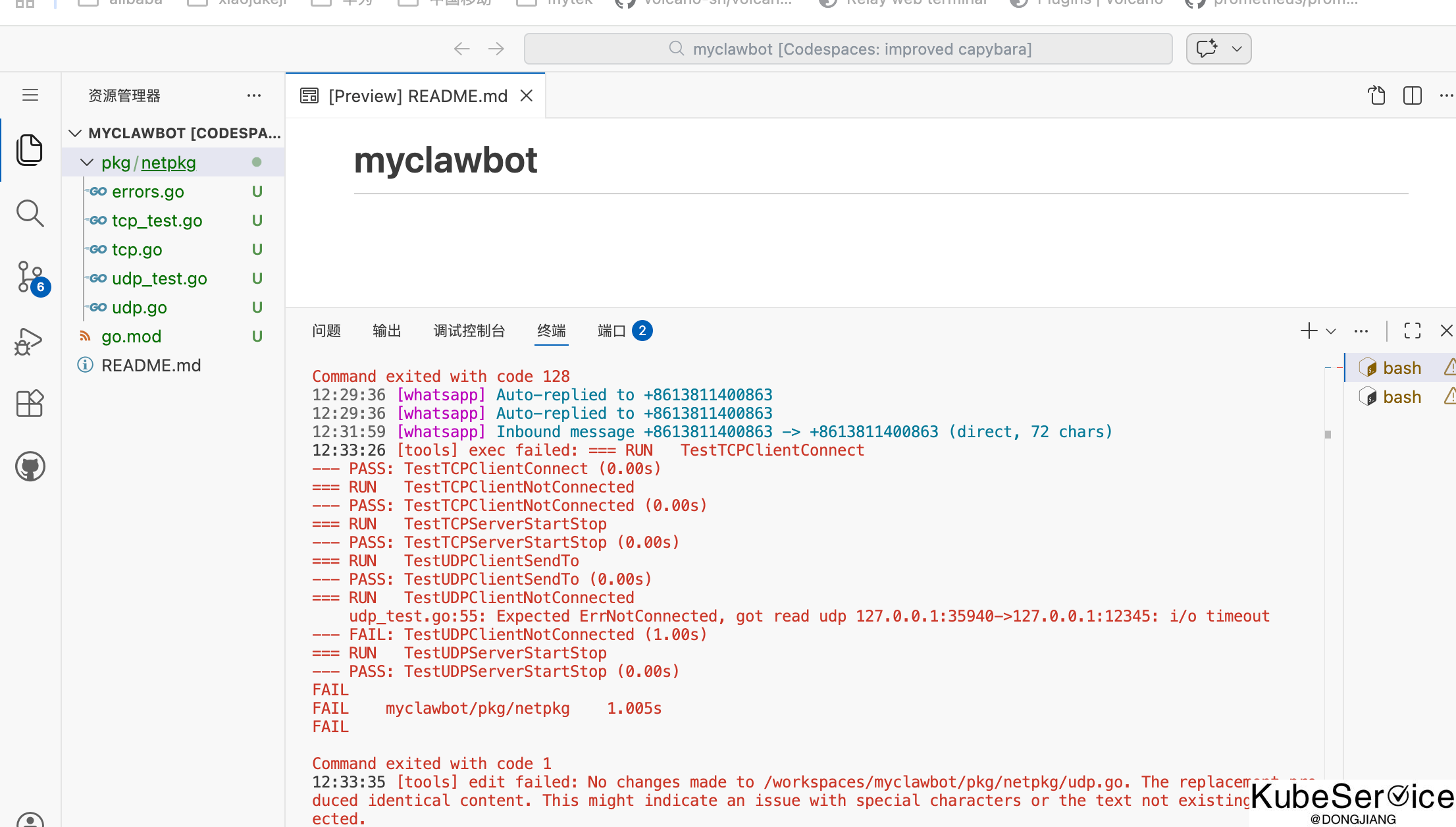Open the Search view in activity bar
Screen dimensions: 1456x827
[30, 213]
